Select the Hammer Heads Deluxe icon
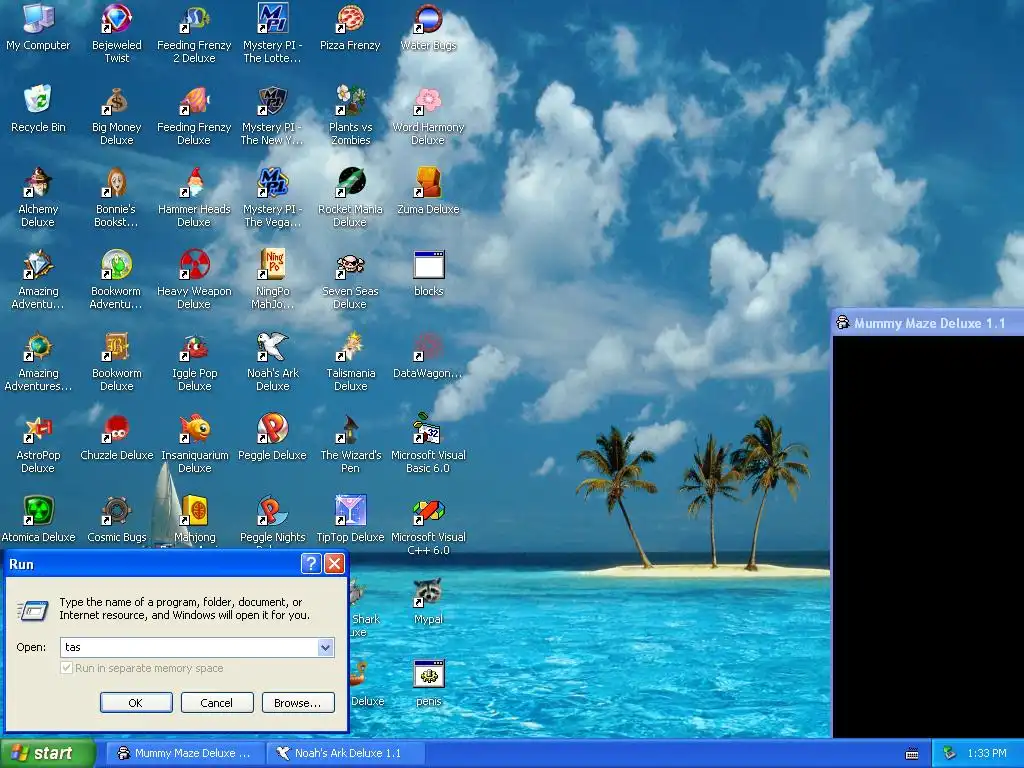Screen dimensions: 1024x768 pos(194,197)
